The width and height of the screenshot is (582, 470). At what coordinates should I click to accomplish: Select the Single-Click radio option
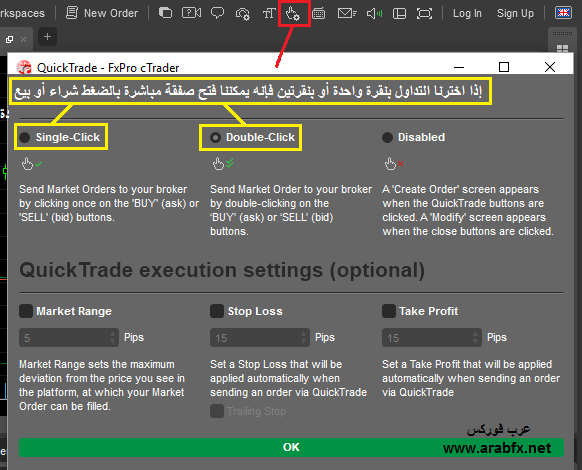coord(25,137)
